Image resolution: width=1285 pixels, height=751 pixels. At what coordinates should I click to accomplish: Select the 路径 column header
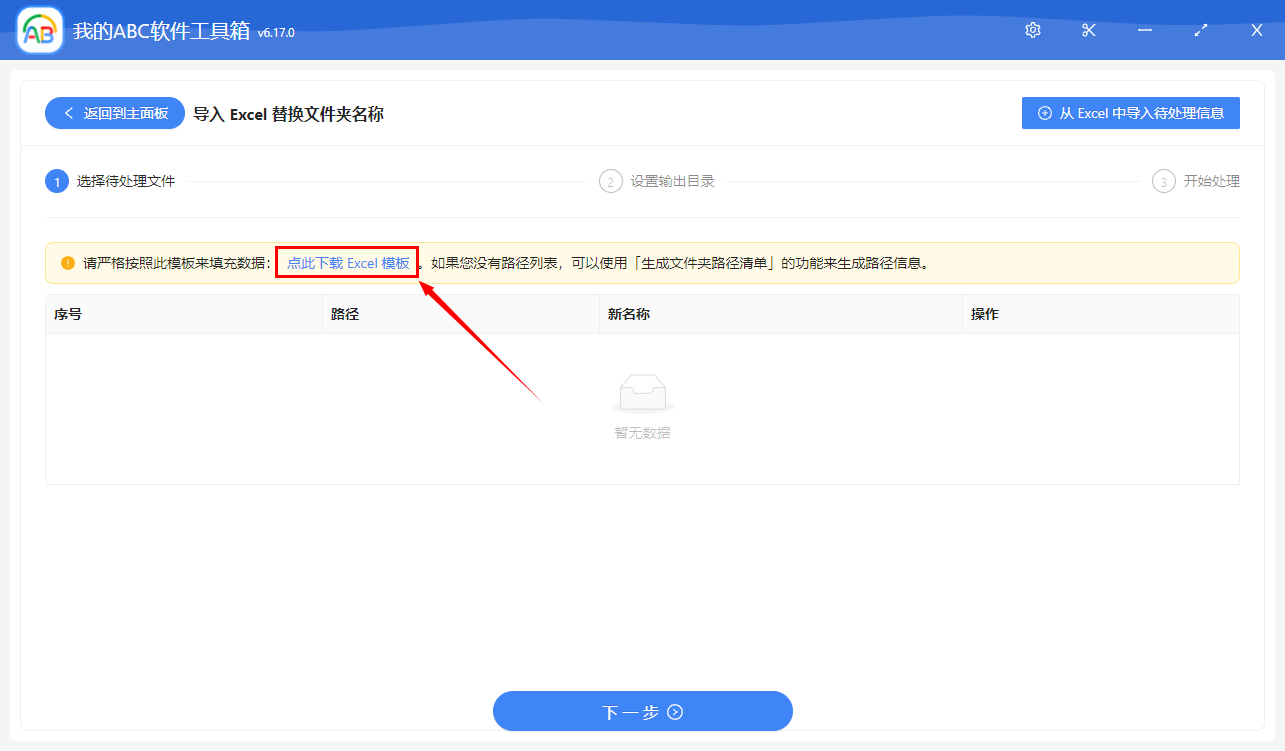pyautogui.click(x=345, y=314)
